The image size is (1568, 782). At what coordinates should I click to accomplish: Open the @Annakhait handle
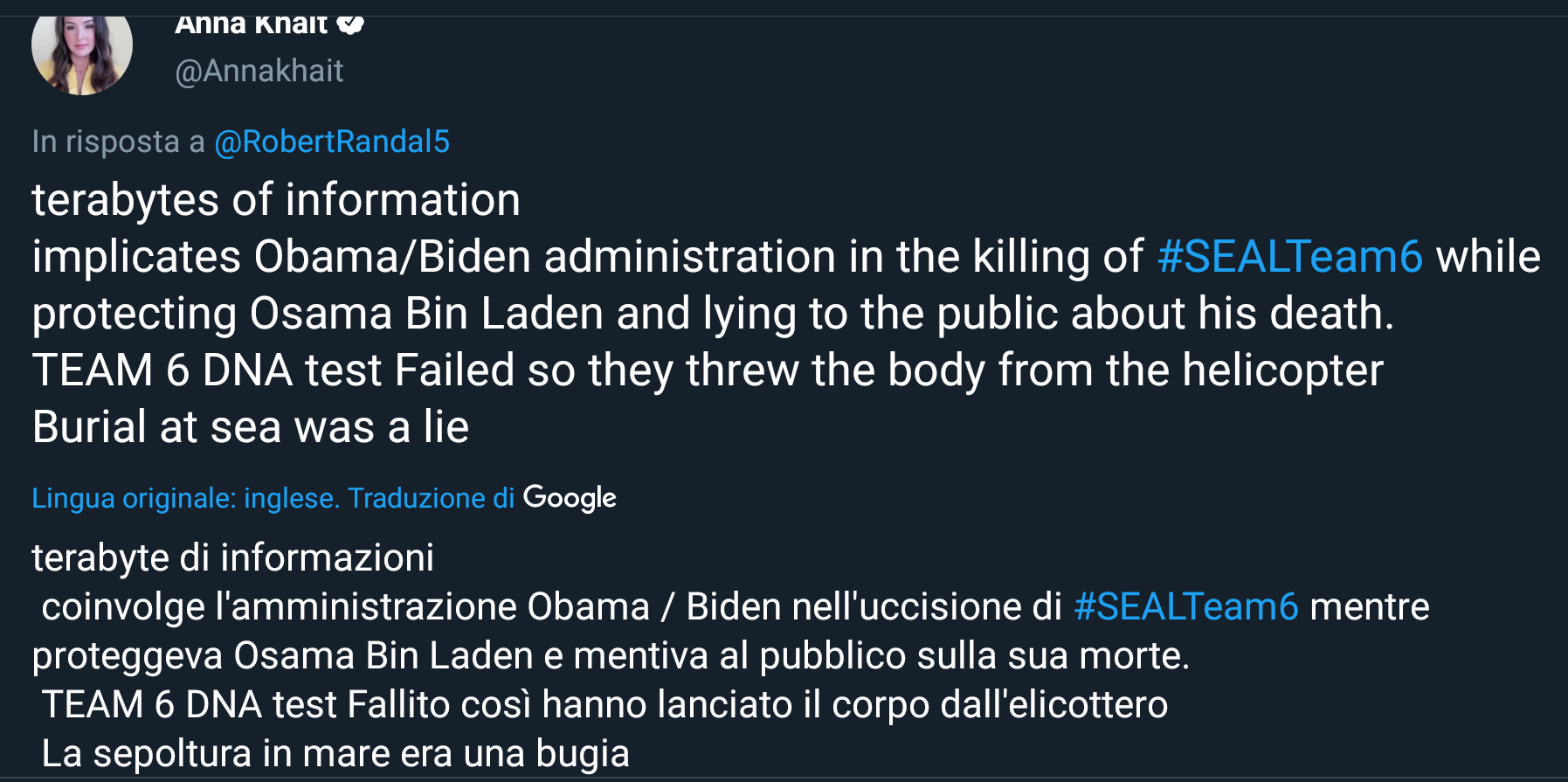coord(259,71)
